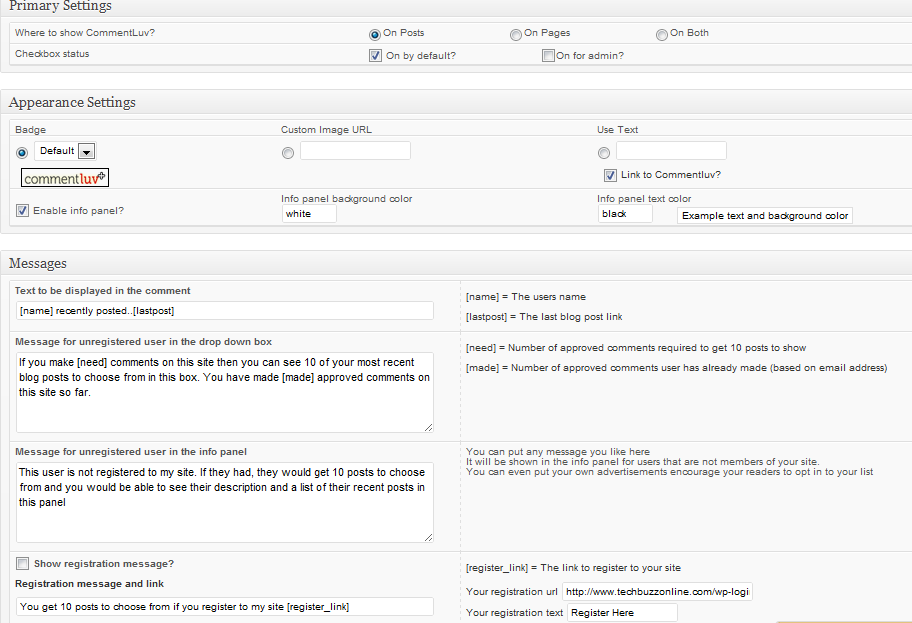Click the Use Text input field
Image resolution: width=912 pixels, height=623 pixels.
[671, 151]
